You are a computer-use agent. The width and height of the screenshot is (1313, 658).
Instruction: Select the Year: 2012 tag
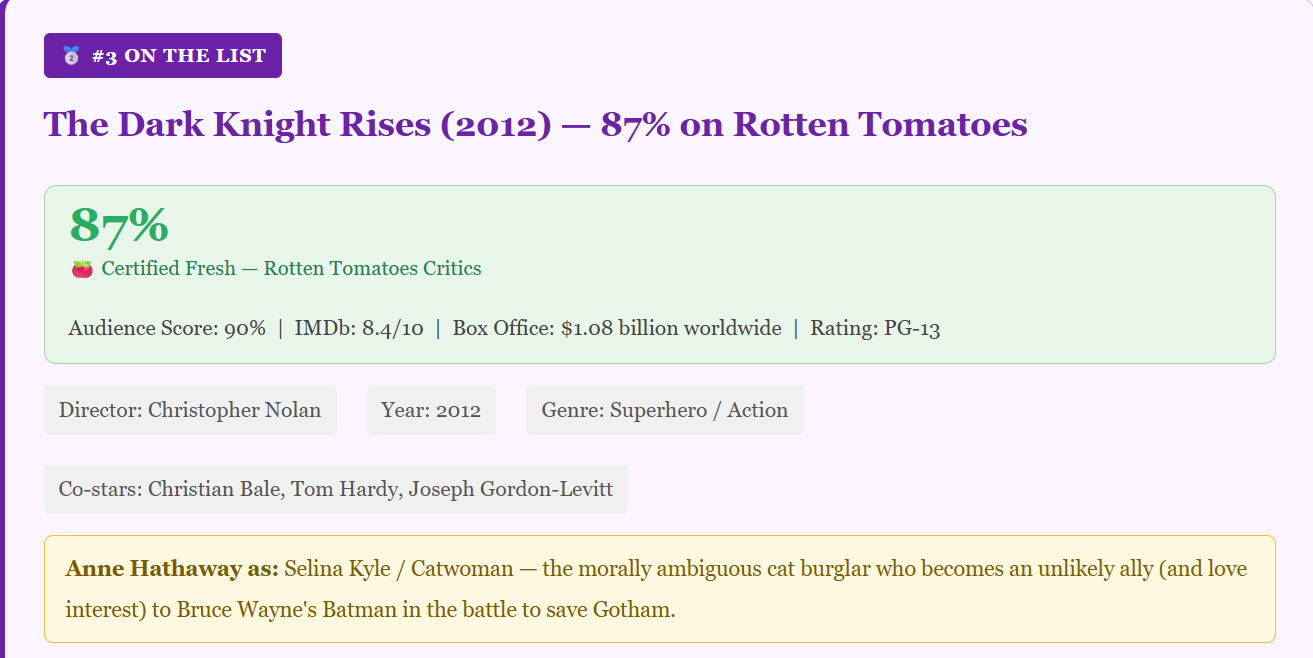coord(431,410)
